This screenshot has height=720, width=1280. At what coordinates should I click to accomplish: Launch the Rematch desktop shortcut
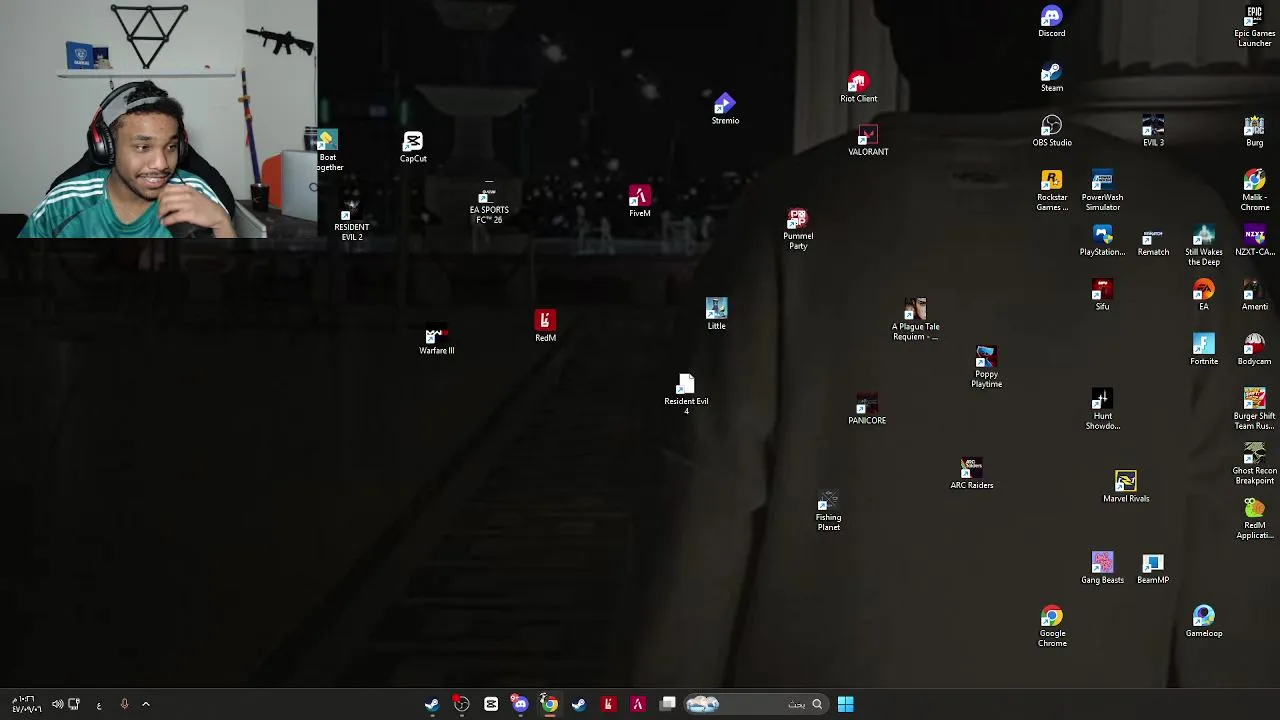(1153, 241)
